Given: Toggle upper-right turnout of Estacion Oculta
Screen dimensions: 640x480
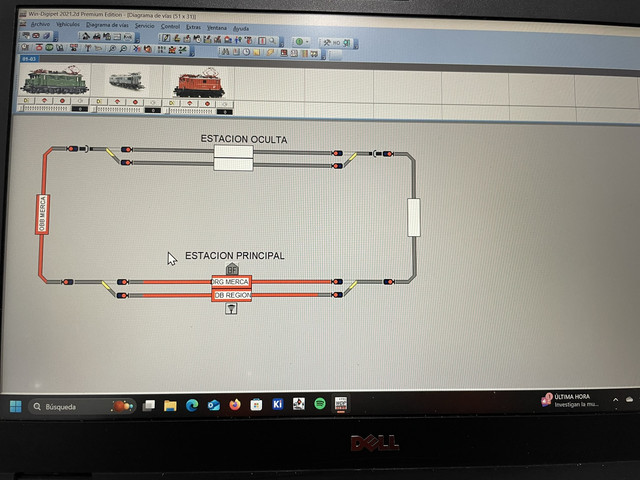Looking at the screenshot, I should point(351,157).
